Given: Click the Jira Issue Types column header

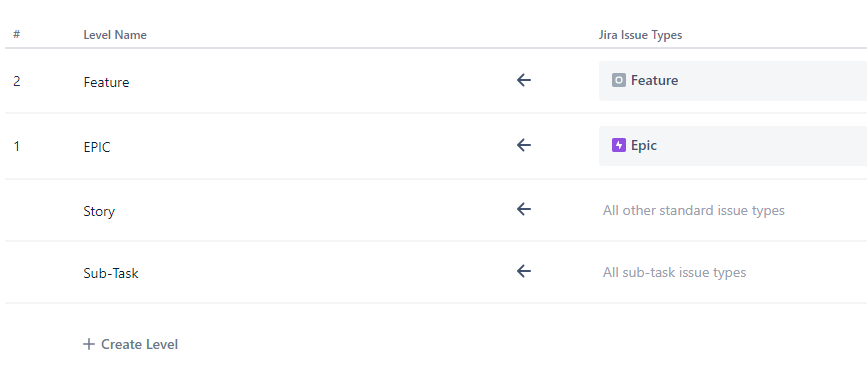Looking at the screenshot, I should pos(640,35).
